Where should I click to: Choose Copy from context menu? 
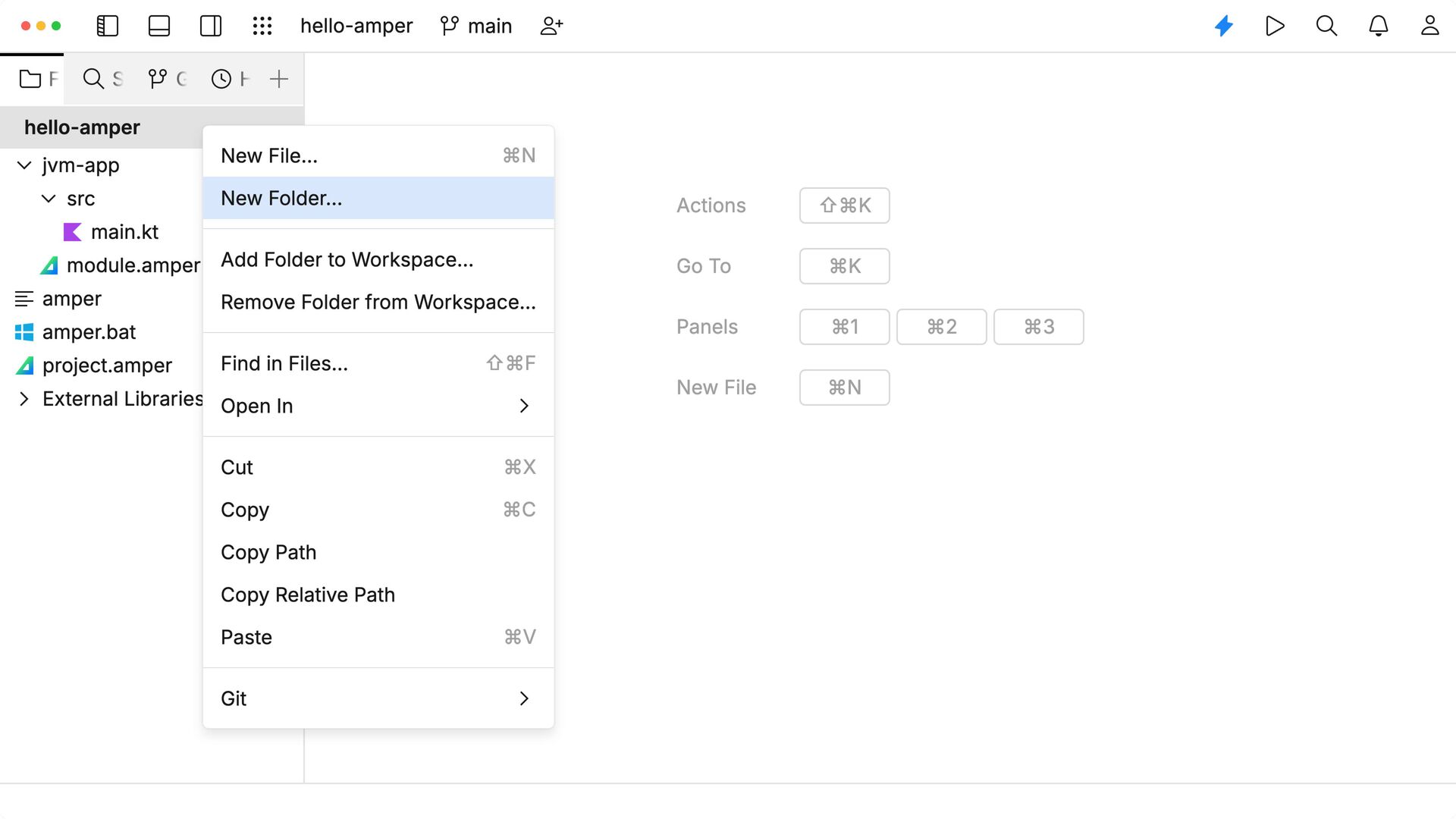point(378,510)
